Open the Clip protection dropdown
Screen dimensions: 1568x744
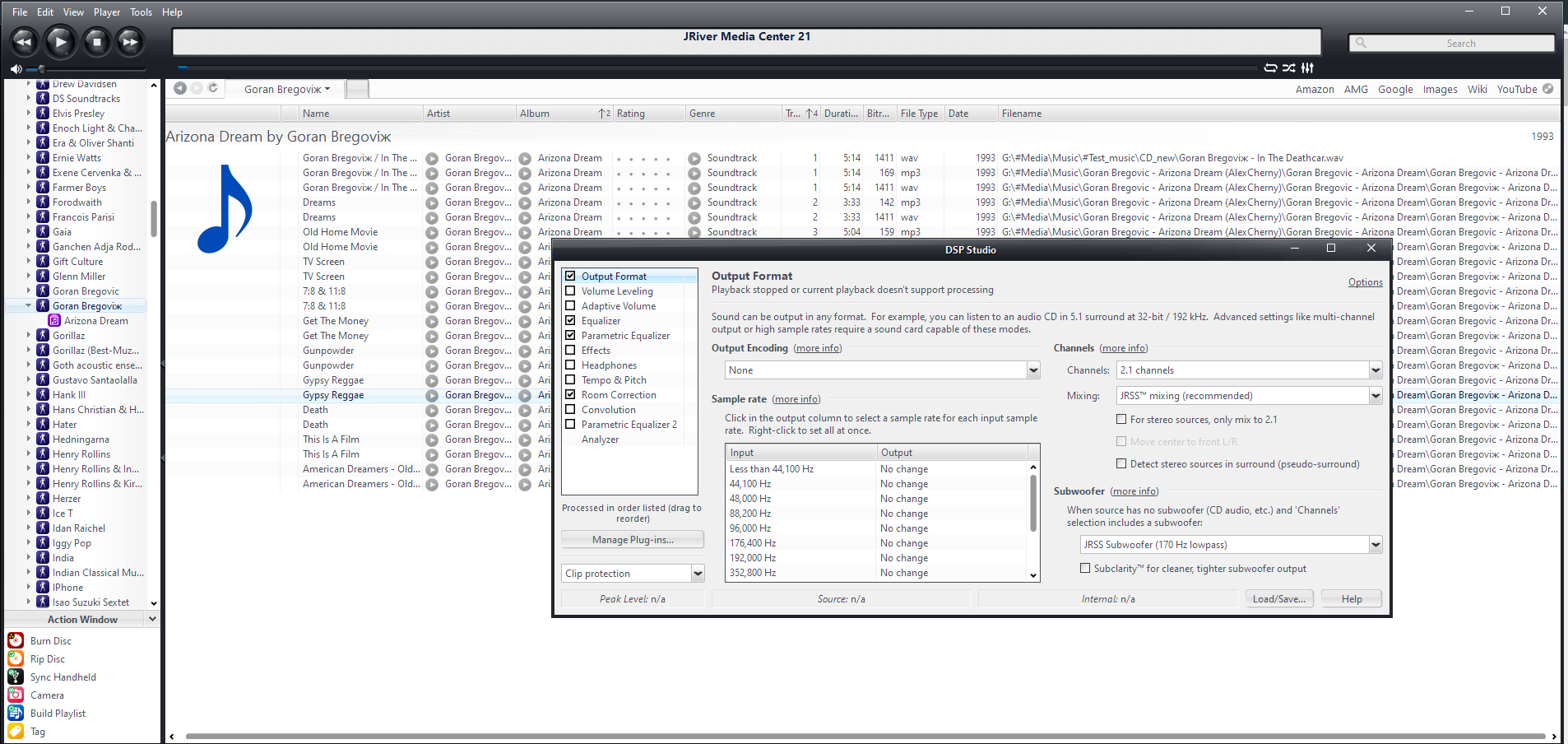pyautogui.click(x=633, y=574)
